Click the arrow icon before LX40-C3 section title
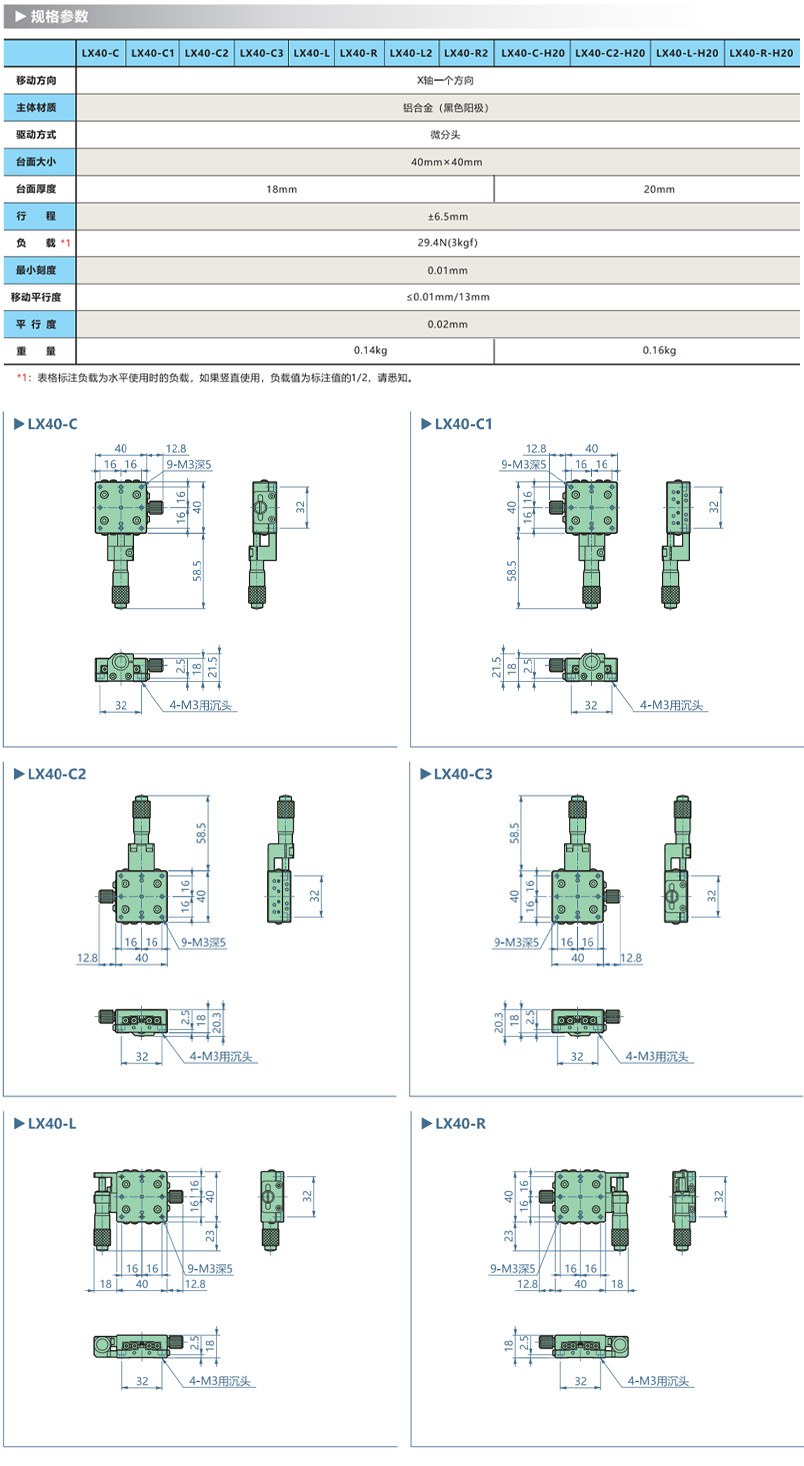 coord(425,774)
